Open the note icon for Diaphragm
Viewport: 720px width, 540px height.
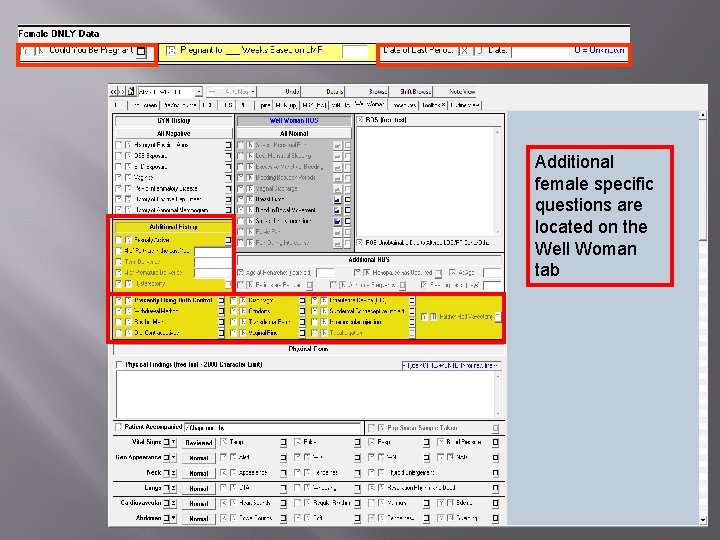(302, 301)
